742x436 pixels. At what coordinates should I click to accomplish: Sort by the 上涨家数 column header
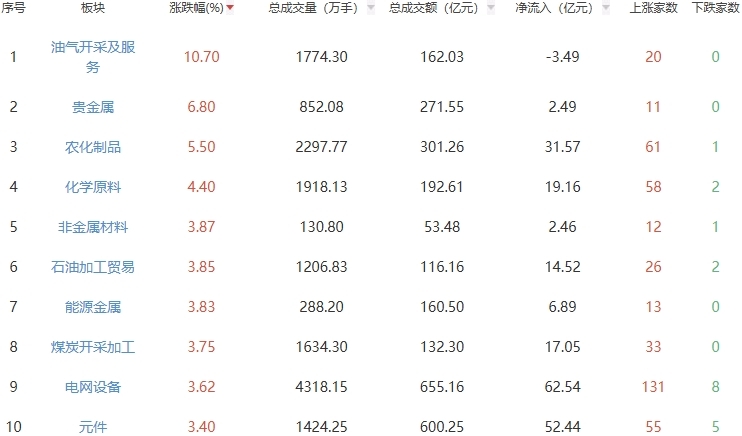tap(654, 8)
